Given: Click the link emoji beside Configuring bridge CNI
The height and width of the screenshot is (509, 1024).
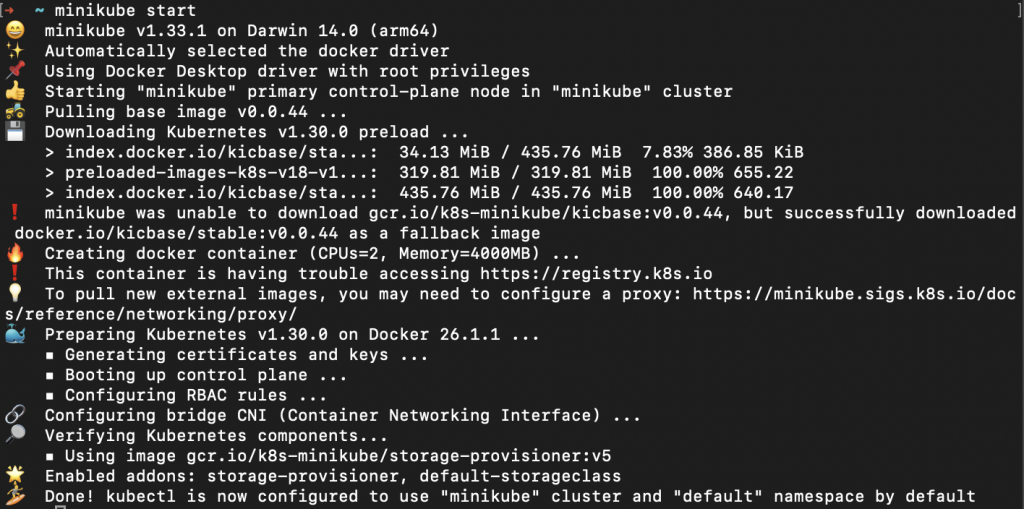Looking at the screenshot, I should 14,416.
